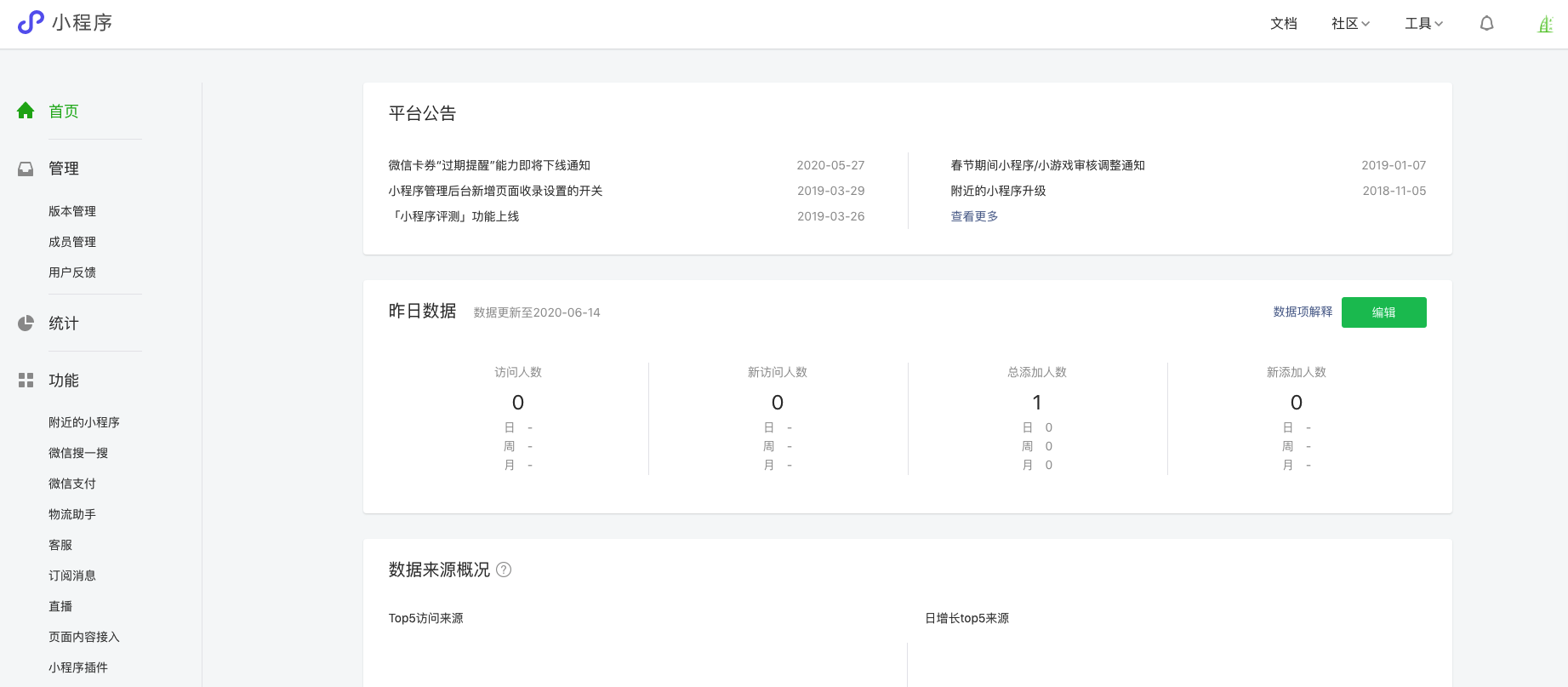
Task: Open announcement 附近的小程序升级
Action: coord(999,191)
